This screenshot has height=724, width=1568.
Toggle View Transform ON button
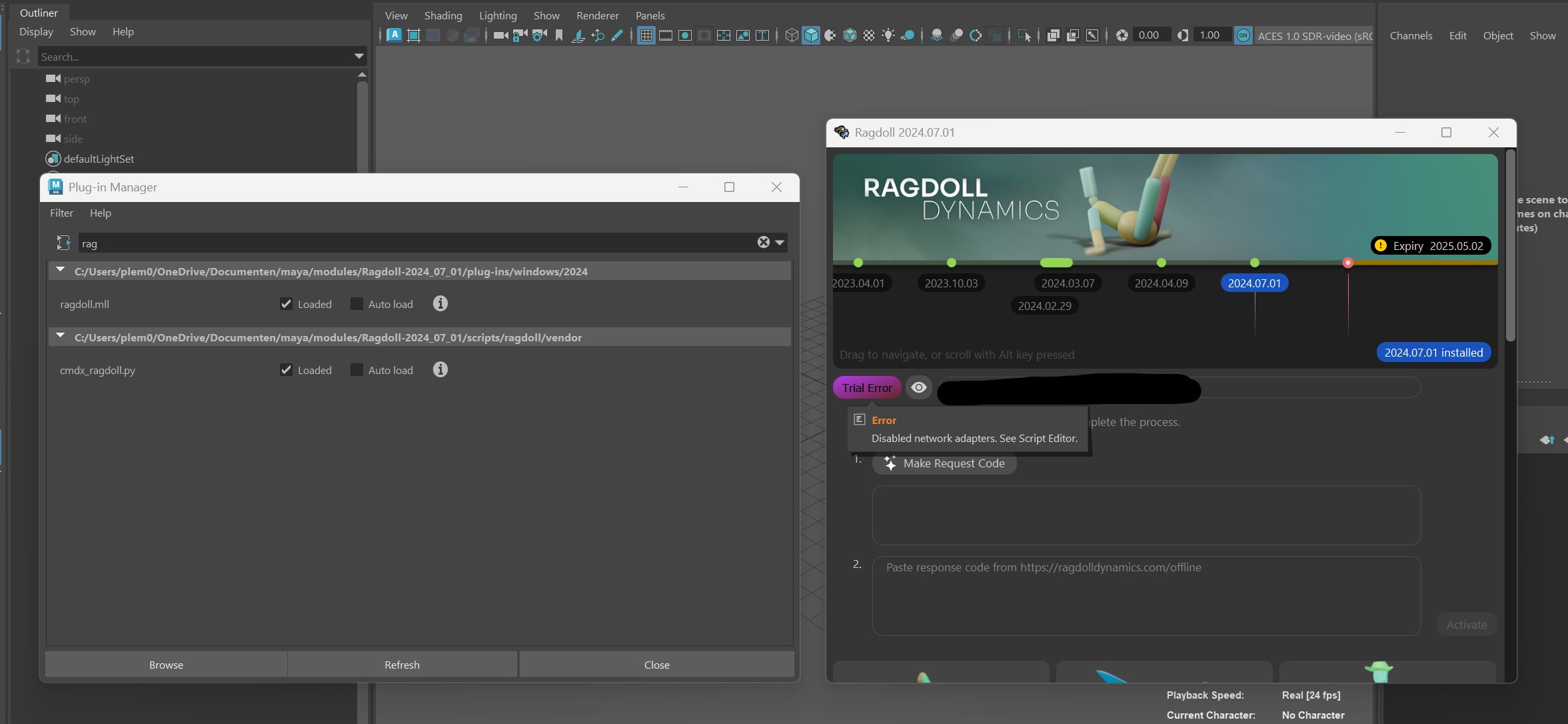(x=1243, y=36)
